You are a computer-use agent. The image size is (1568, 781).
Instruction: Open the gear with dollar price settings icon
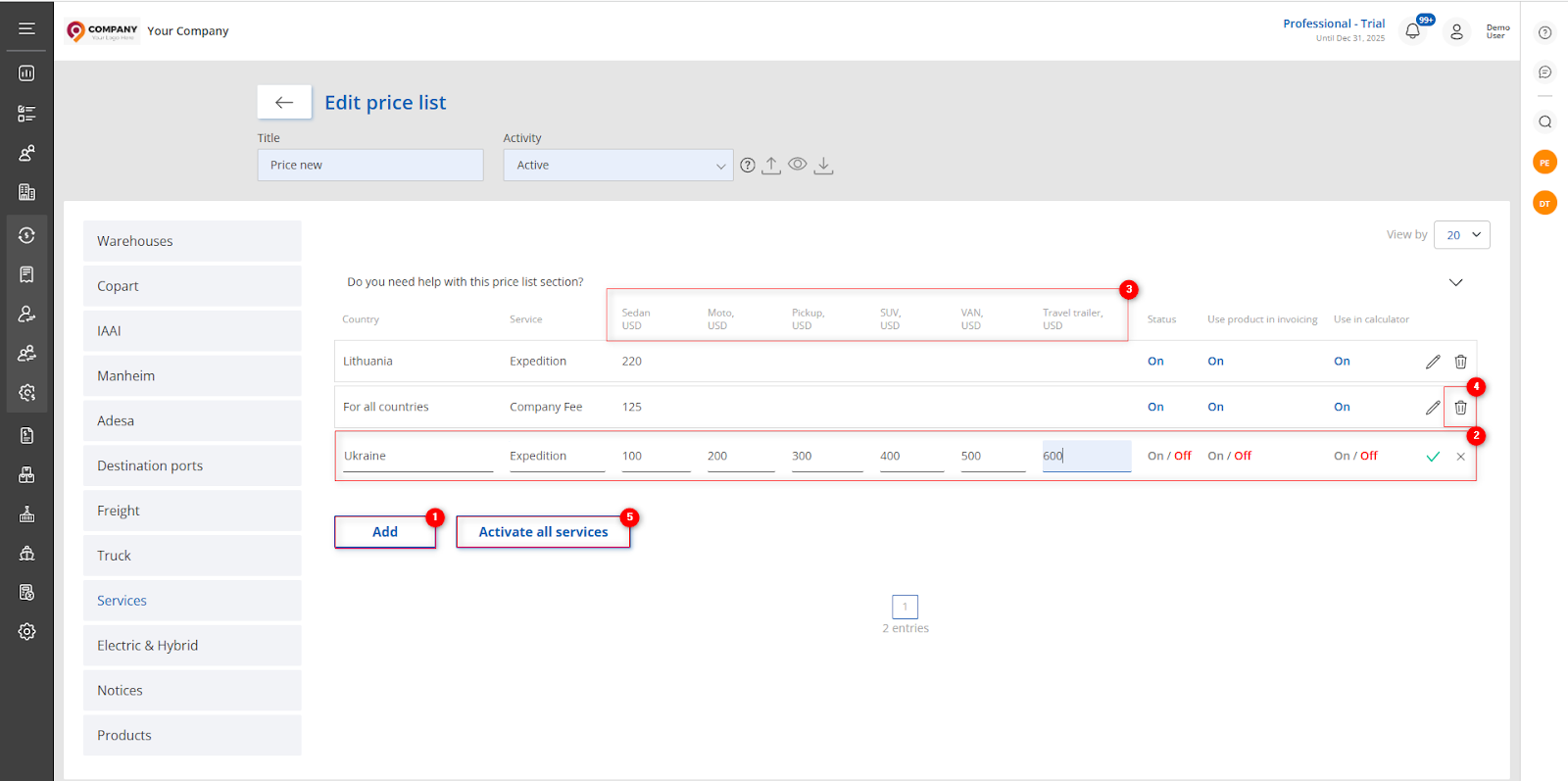click(x=26, y=392)
